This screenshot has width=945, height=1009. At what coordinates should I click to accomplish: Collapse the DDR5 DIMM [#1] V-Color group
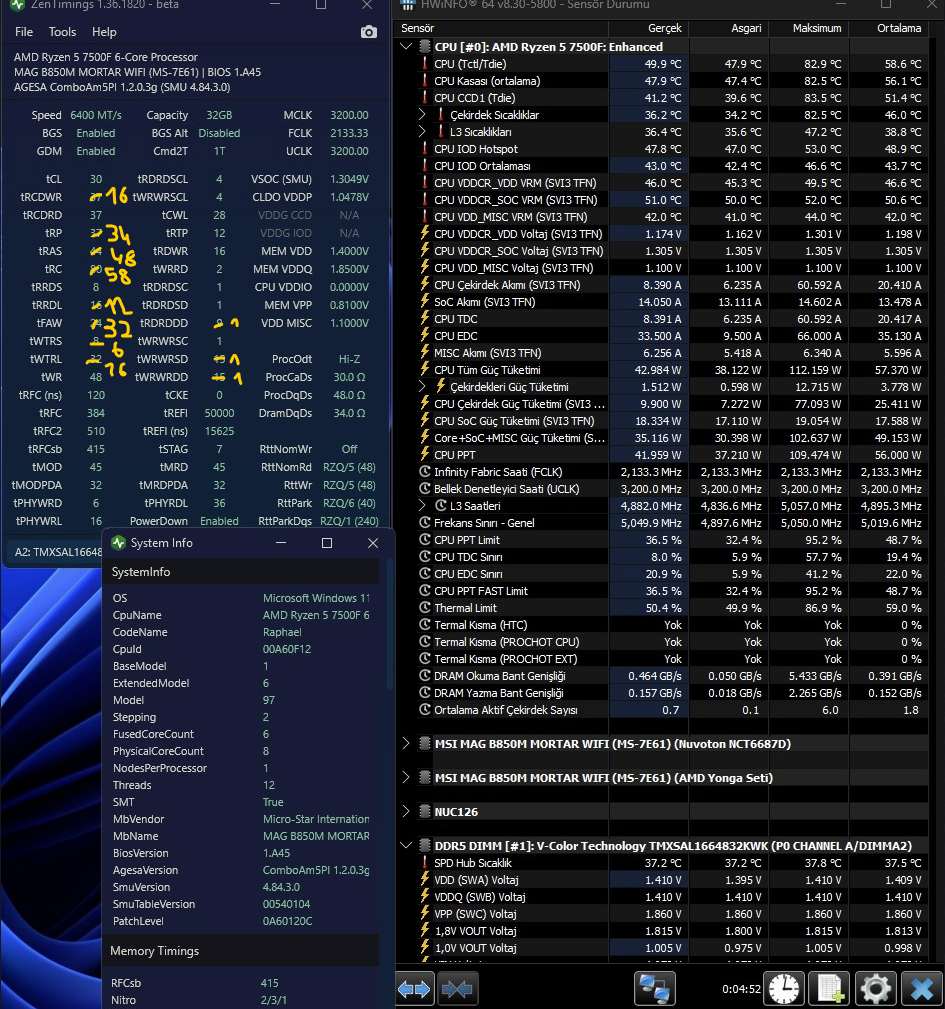point(406,845)
